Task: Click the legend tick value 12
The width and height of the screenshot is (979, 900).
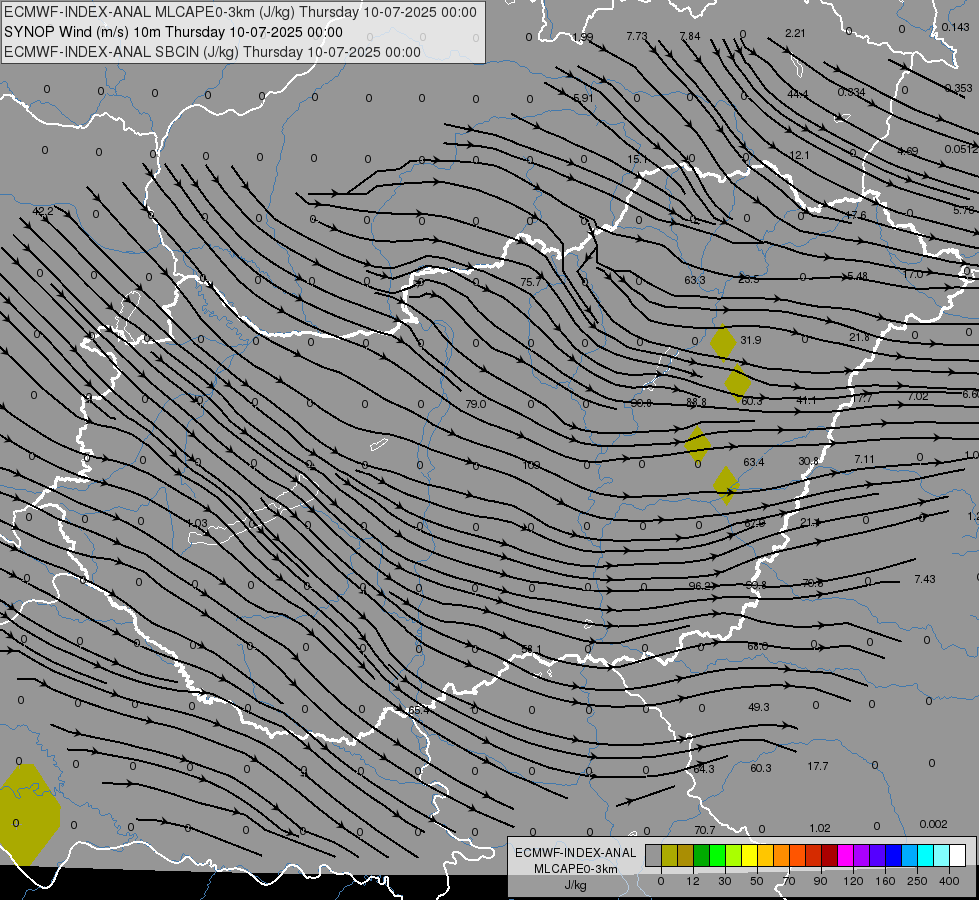Action: pyautogui.click(x=692, y=881)
